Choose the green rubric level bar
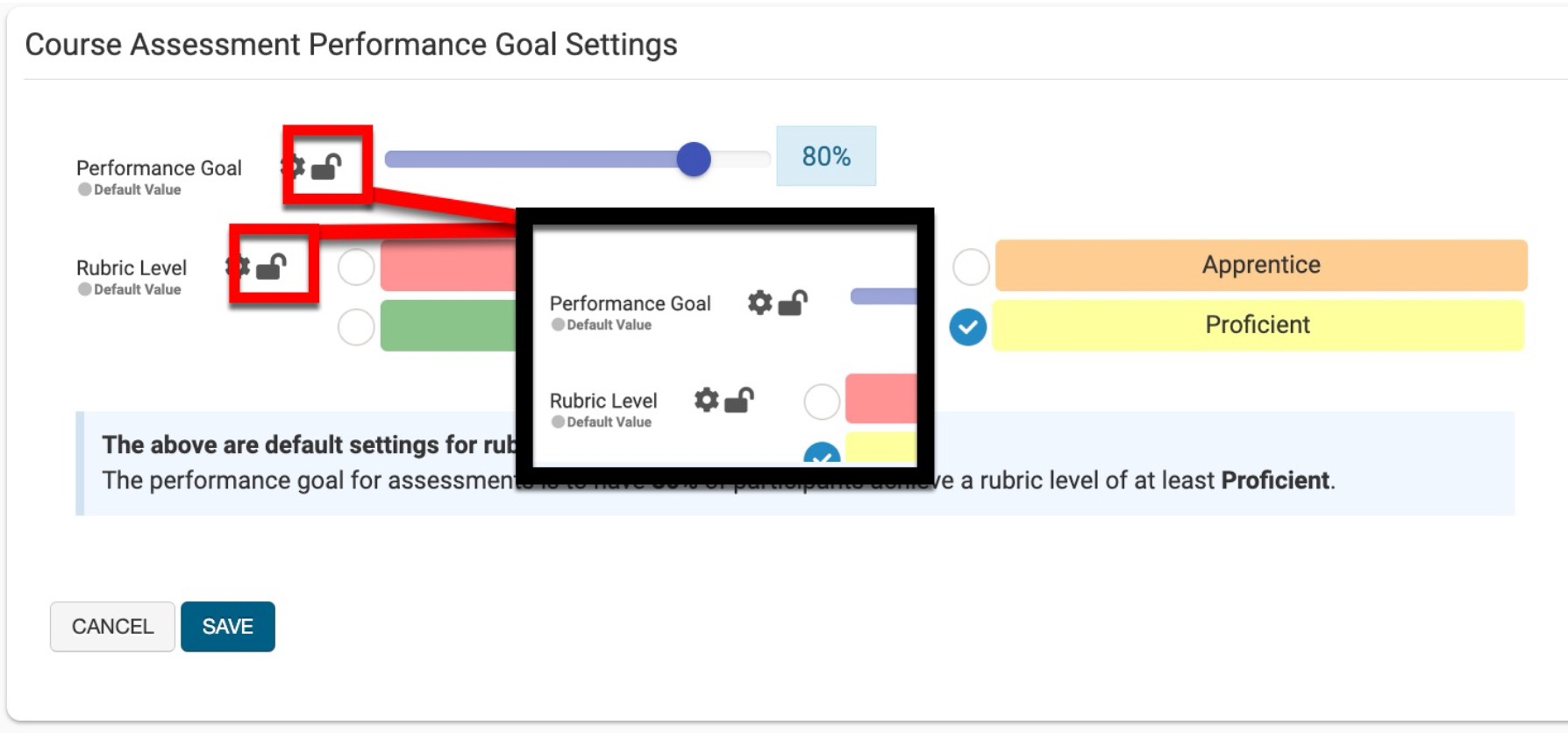The width and height of the screenshot is (1568, 733). point(447,325)
